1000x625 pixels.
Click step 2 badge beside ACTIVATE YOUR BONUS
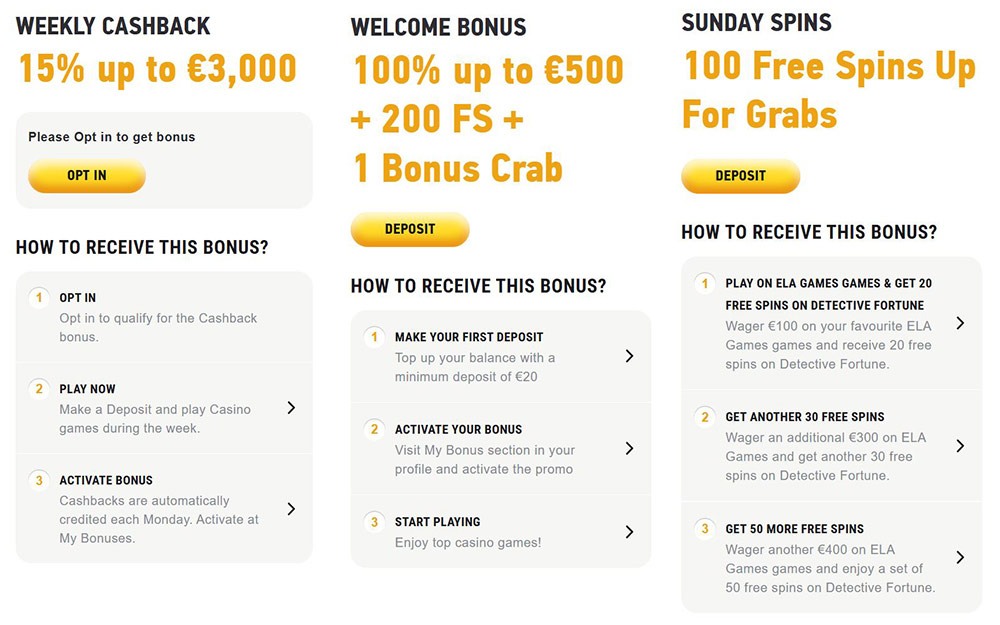click(x=375, y=429)
